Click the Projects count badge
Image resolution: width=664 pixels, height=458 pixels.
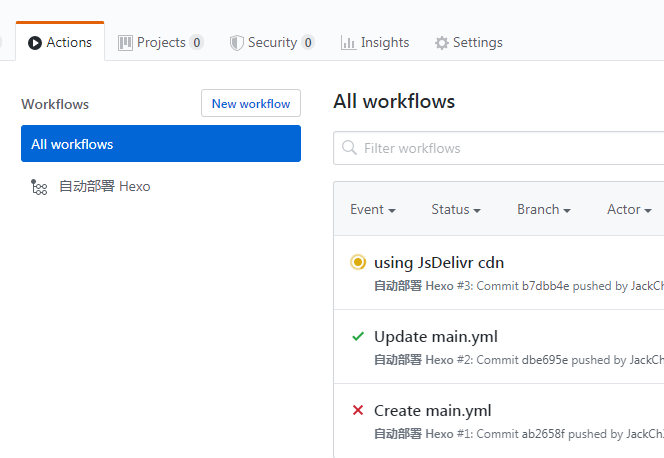(196, 42)
